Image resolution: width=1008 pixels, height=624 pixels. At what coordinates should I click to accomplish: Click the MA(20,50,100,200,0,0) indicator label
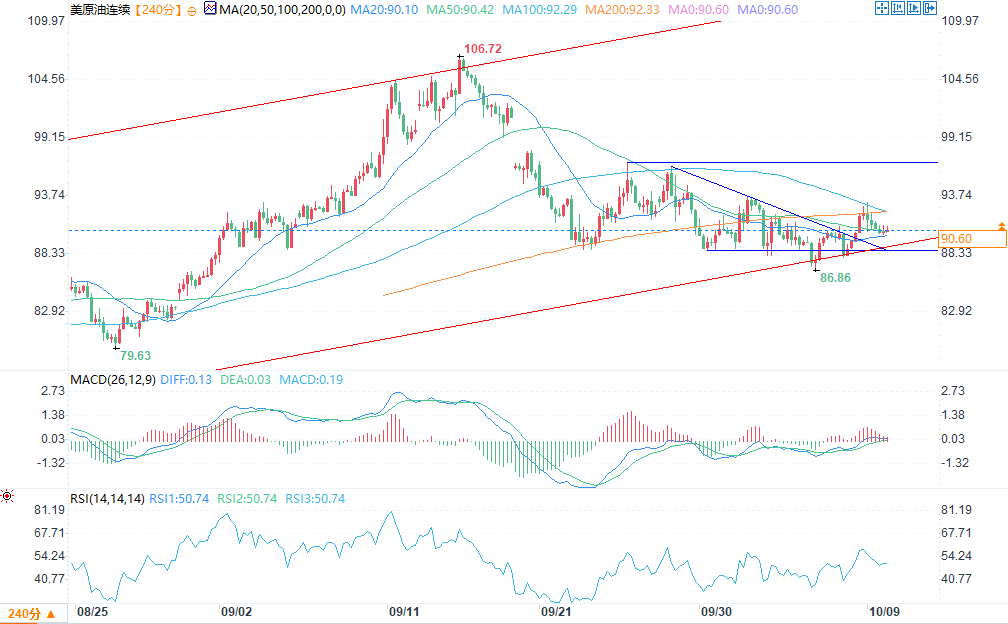(x=282, y=10)
